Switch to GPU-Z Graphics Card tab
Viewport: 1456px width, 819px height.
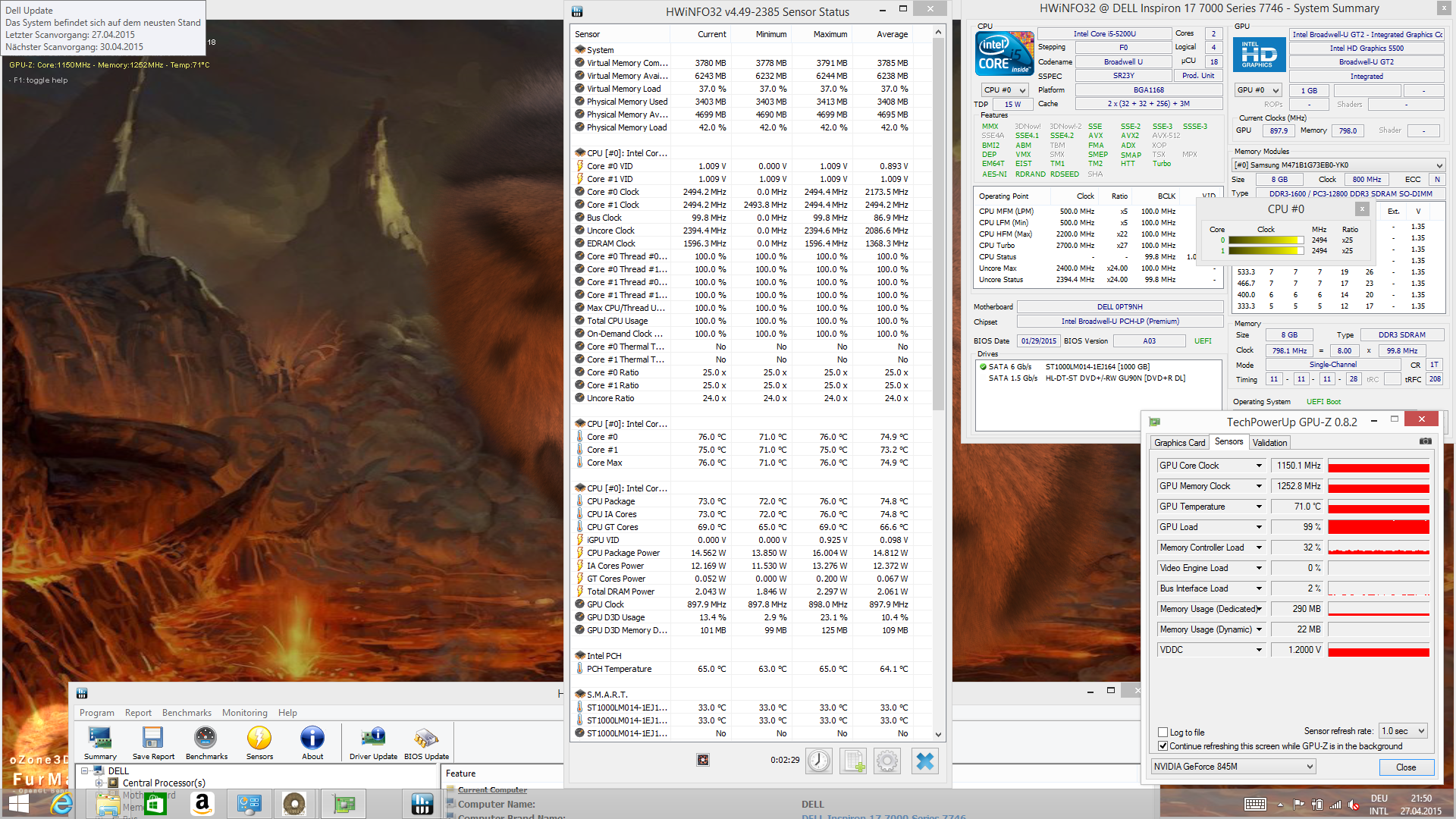coord(1179,443)
